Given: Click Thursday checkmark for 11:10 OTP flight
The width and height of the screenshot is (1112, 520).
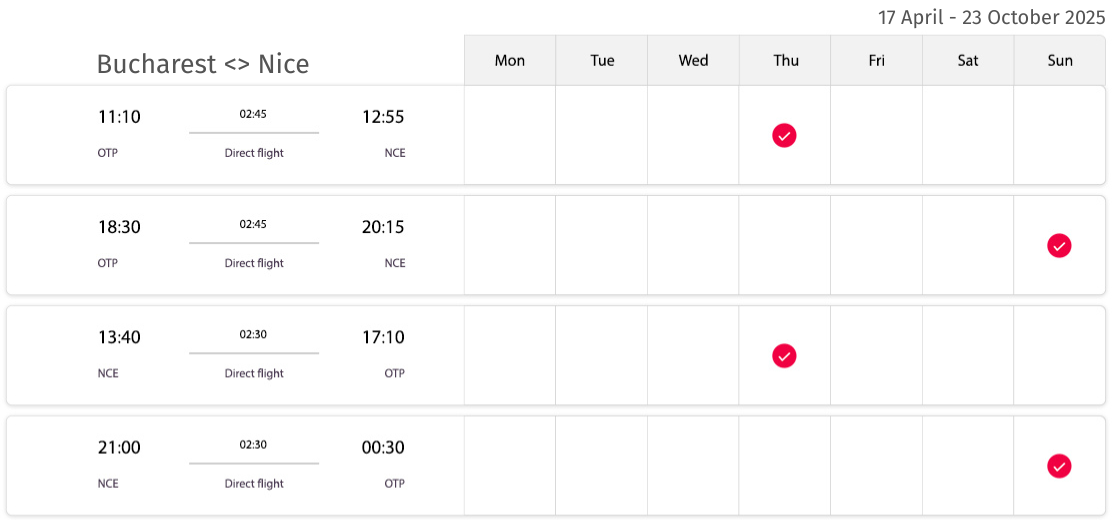Looking at the screenshot, I should point(784,135).
